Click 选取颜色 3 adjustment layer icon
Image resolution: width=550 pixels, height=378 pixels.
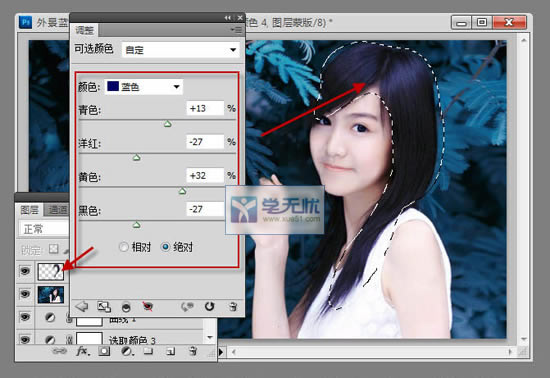(50, 340)
